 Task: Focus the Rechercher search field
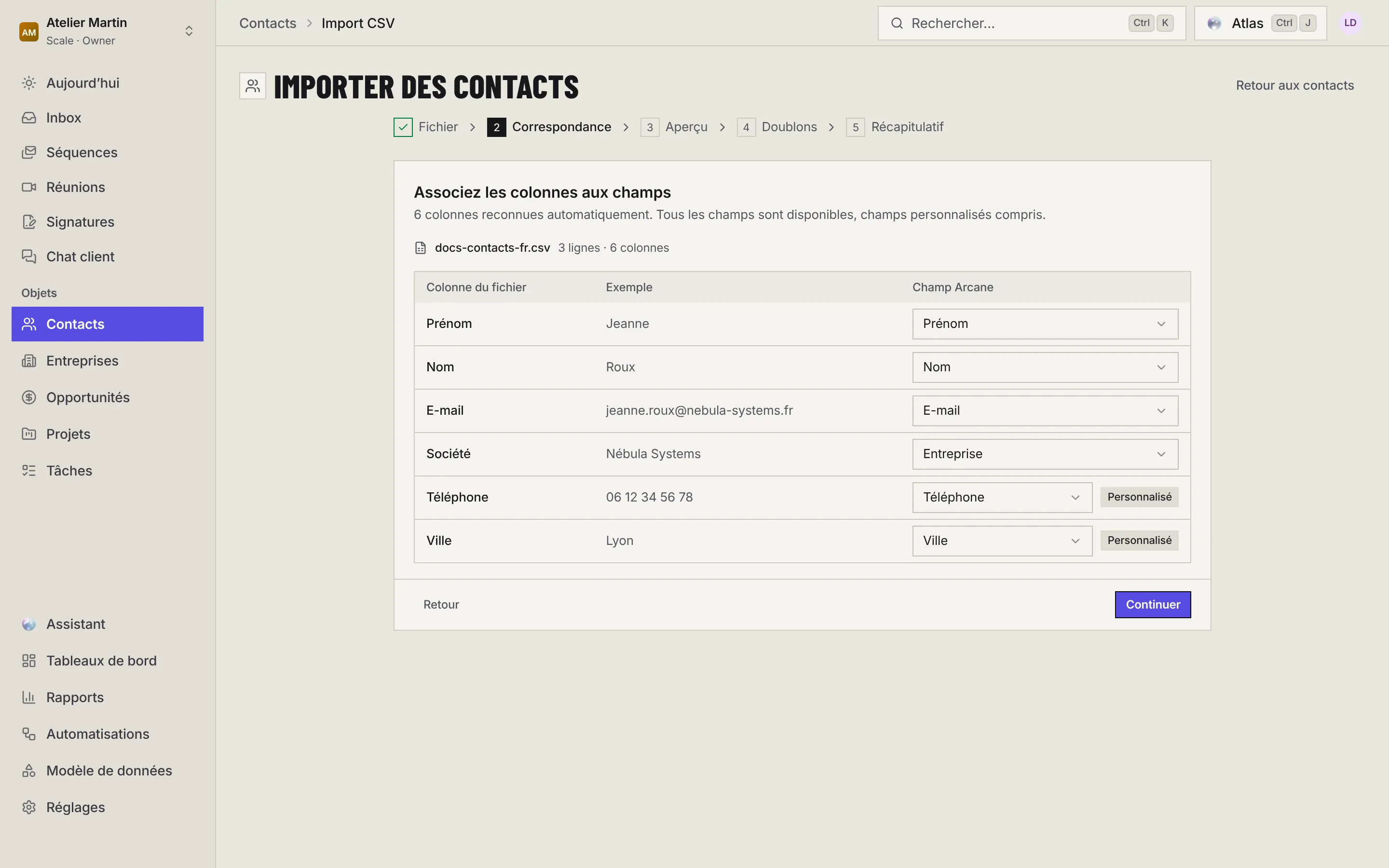coord(1032,24)
